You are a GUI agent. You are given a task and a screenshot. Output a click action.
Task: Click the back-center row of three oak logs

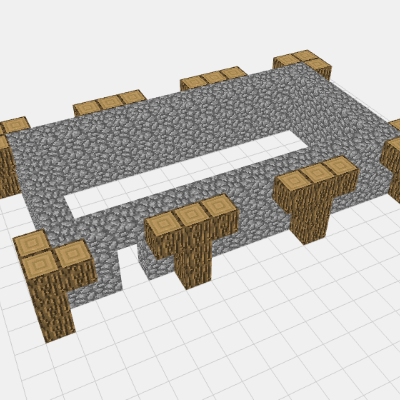(213, 78)
